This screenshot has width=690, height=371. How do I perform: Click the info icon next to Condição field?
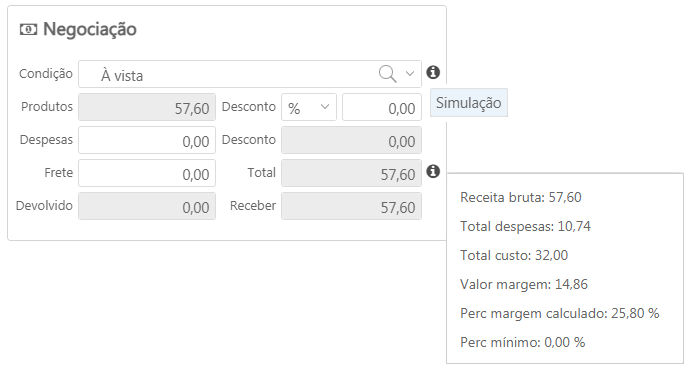click(433, 72)
